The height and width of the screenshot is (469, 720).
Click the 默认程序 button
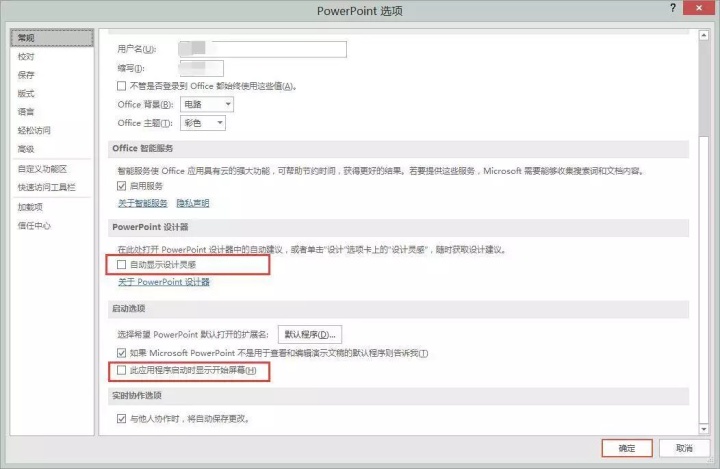(x=310, y=334)
